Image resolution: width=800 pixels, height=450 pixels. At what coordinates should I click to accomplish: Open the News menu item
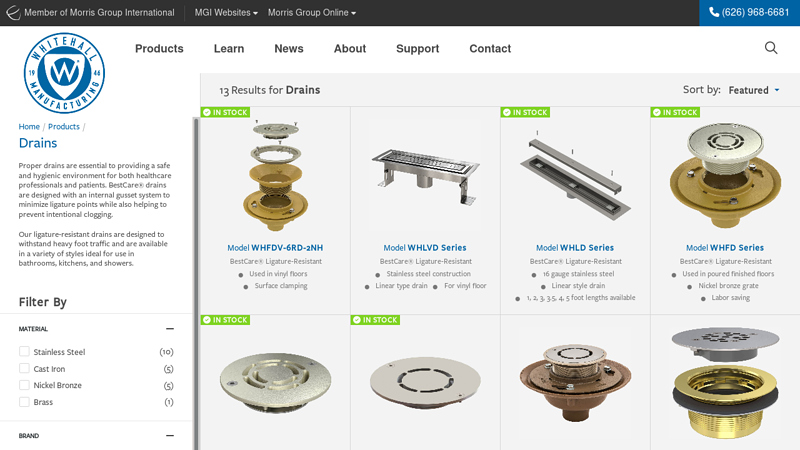pos(289,48)
